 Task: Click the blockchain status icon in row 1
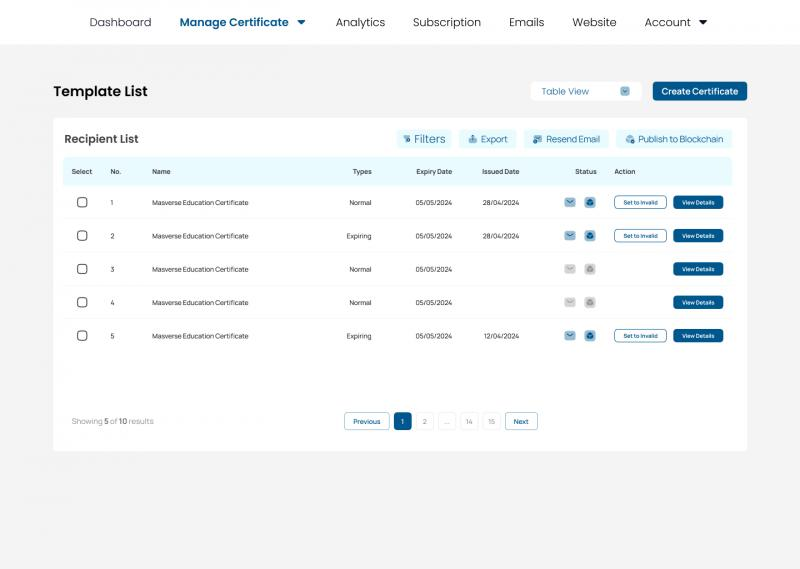590,202
